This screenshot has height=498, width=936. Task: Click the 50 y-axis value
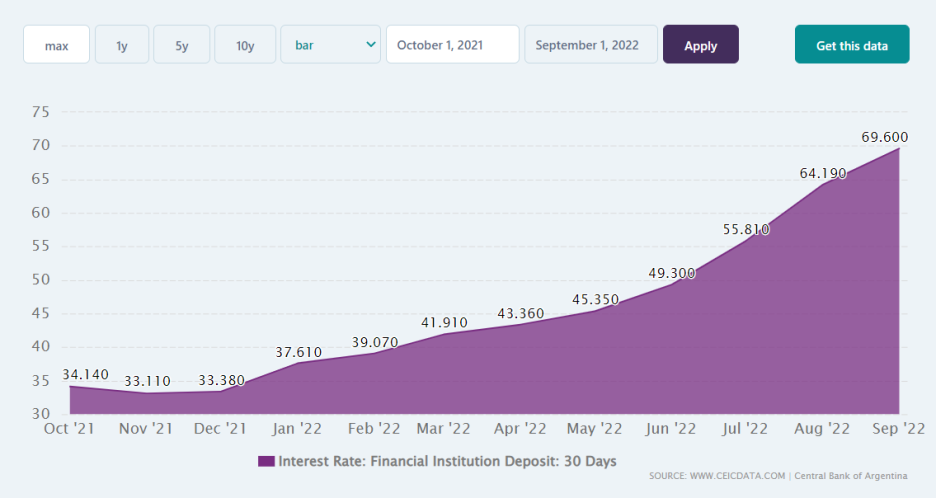pyautogui.click(x=41, y=279)
